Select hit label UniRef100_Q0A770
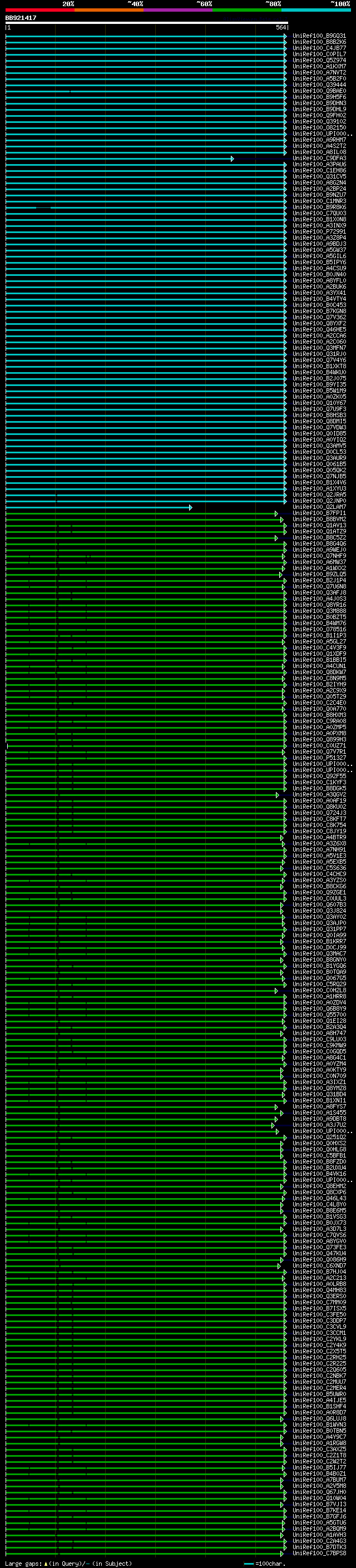This screenshot has height=1568, width=356. click(319, 709)
